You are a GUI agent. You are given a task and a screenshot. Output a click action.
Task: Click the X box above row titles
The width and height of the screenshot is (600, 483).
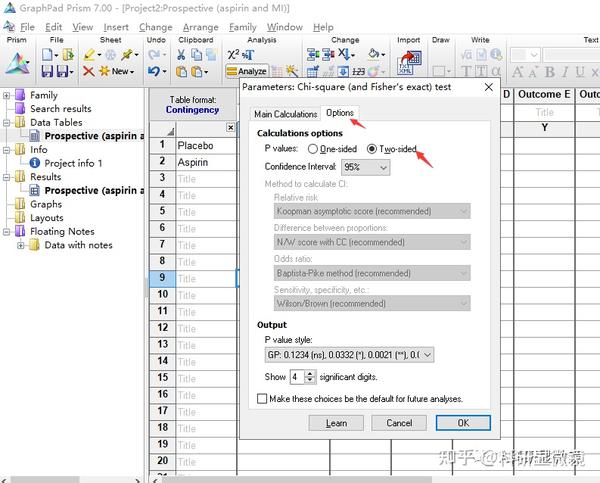point(230,127)
